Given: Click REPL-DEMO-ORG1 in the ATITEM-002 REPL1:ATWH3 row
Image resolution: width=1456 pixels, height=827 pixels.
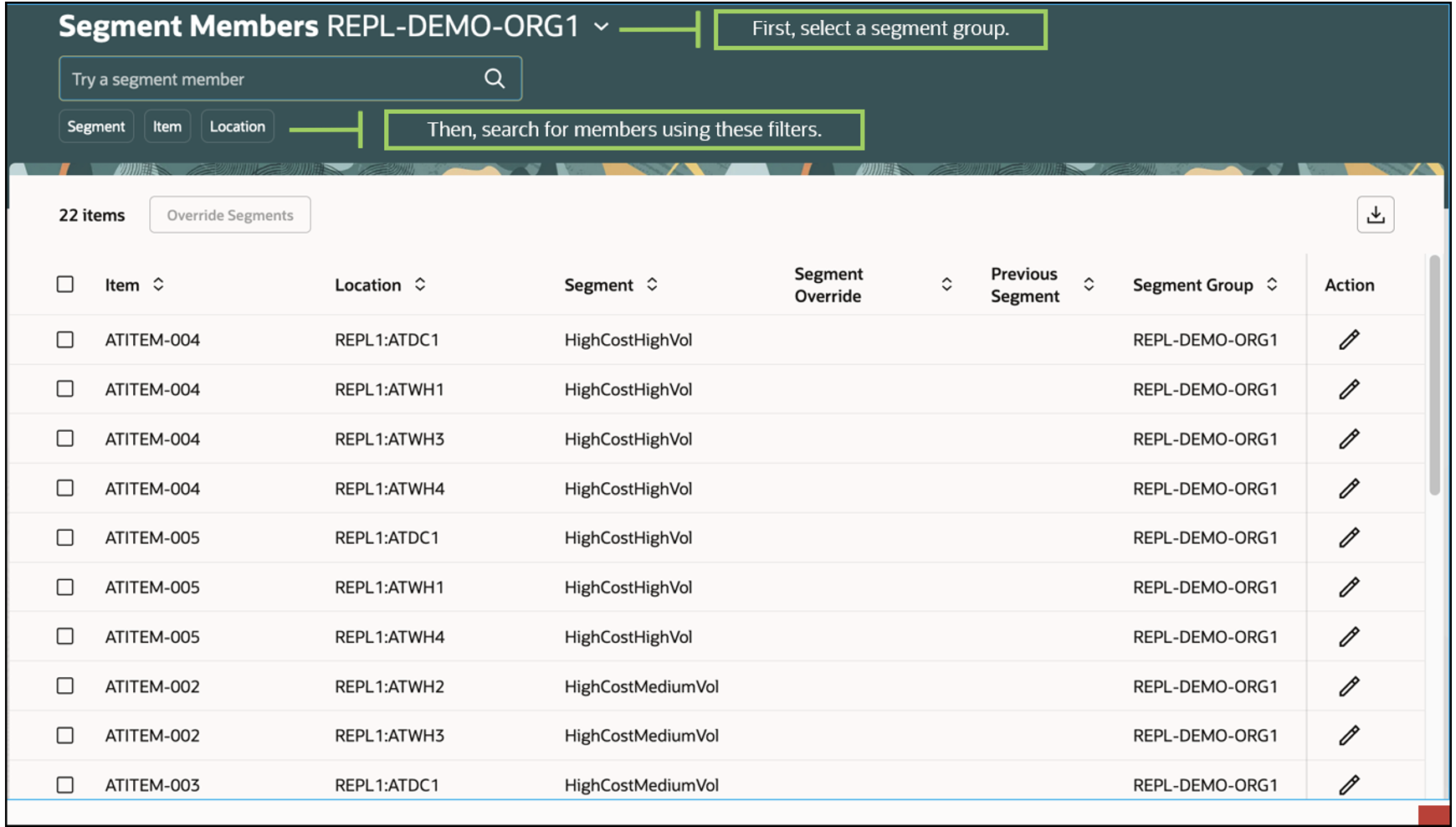Looking at the screenshot, I should tap(1205, 736).
